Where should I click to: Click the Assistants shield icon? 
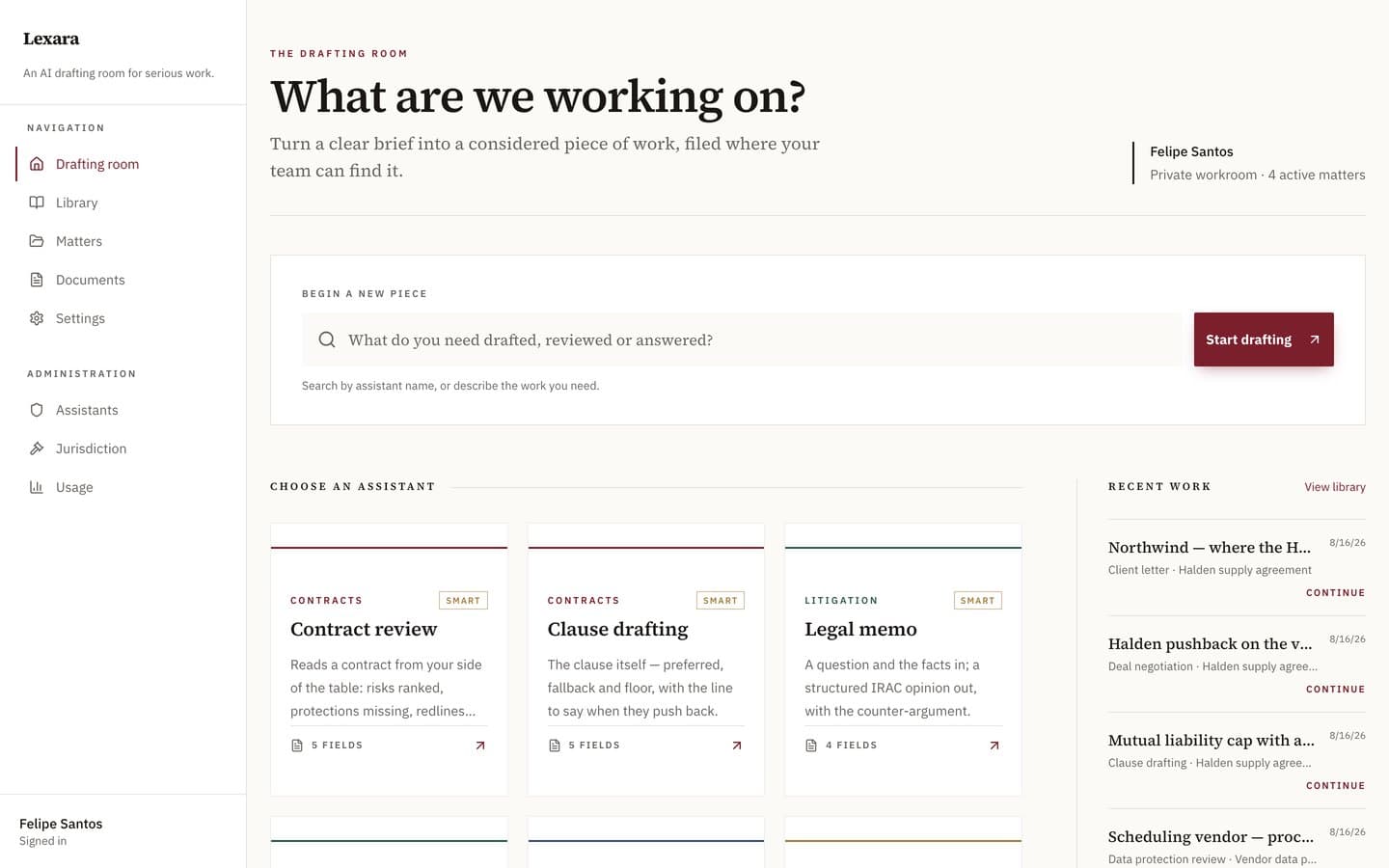tap(37, 410)
